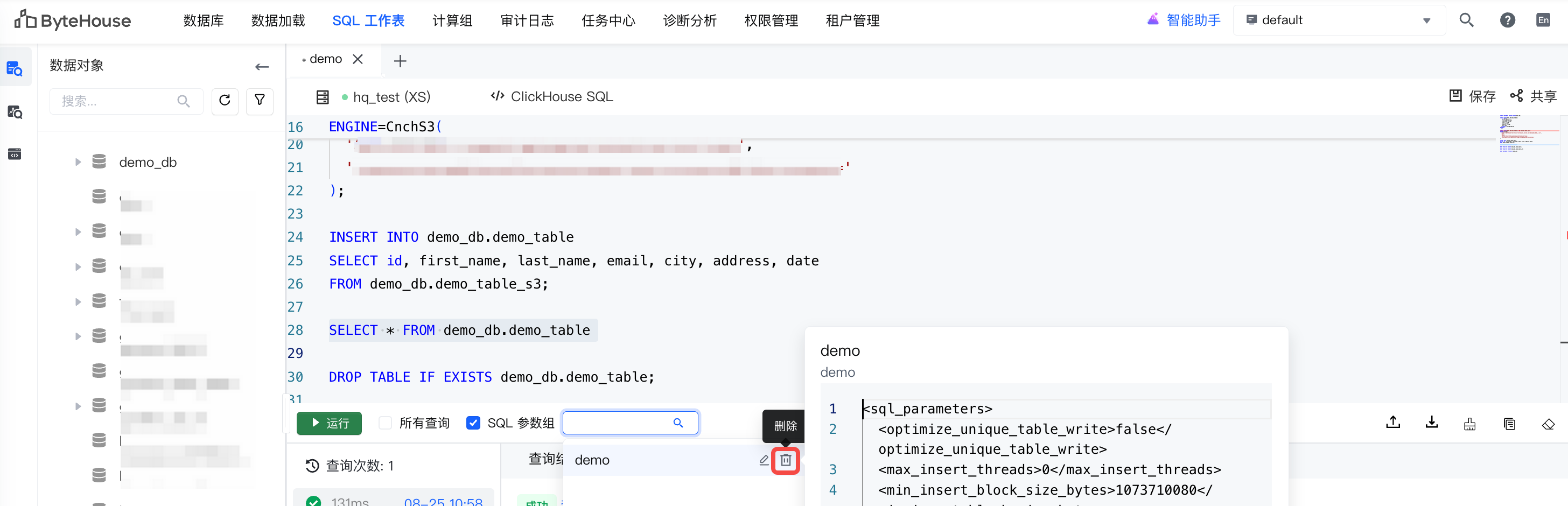Click the FROM demo_db.demo_table_s3; line
1568x506 pixels.
439,284
